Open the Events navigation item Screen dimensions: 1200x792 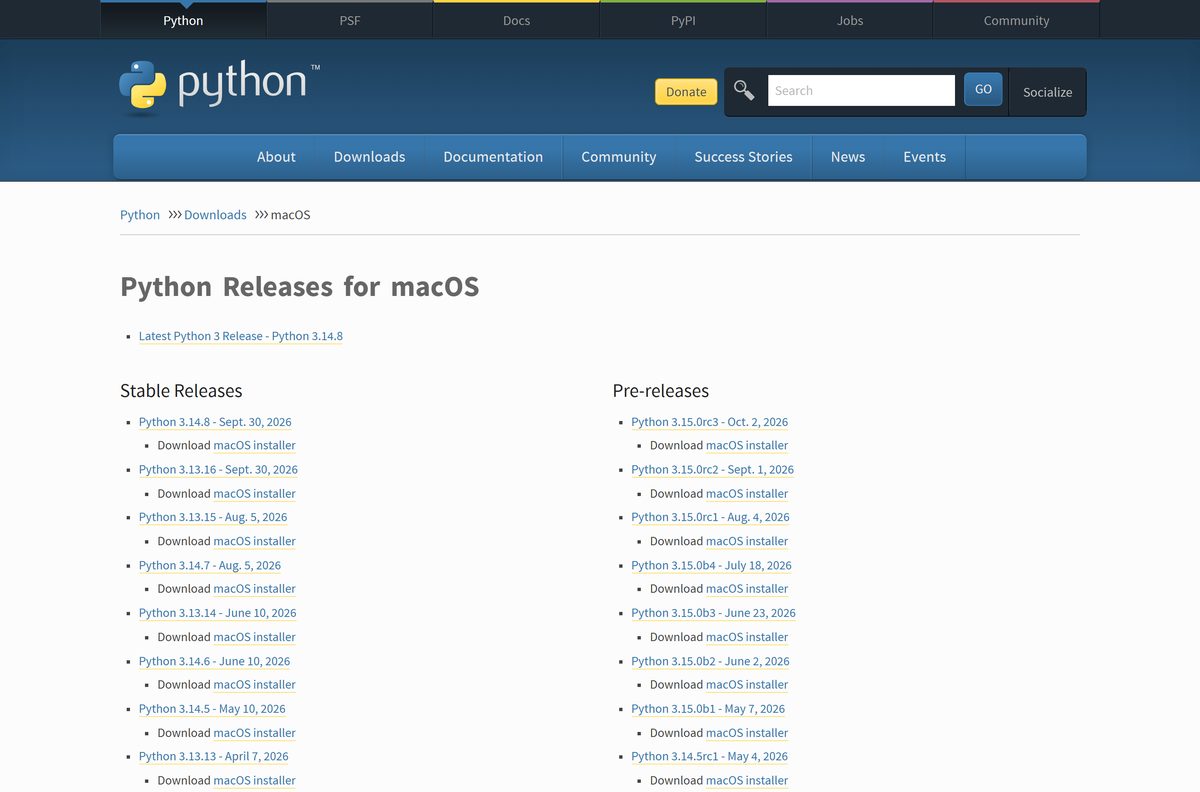click(x=924, y=157)
